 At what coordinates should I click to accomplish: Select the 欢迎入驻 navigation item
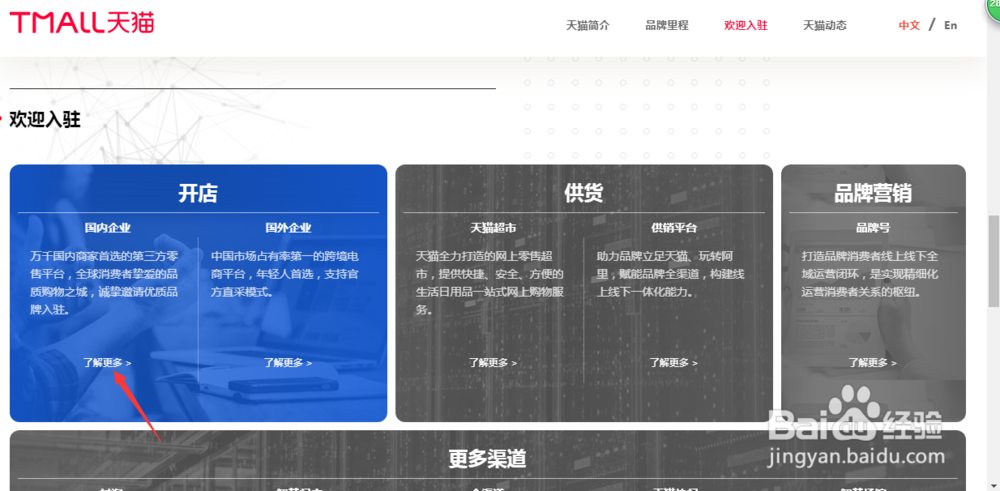[746, 26]
